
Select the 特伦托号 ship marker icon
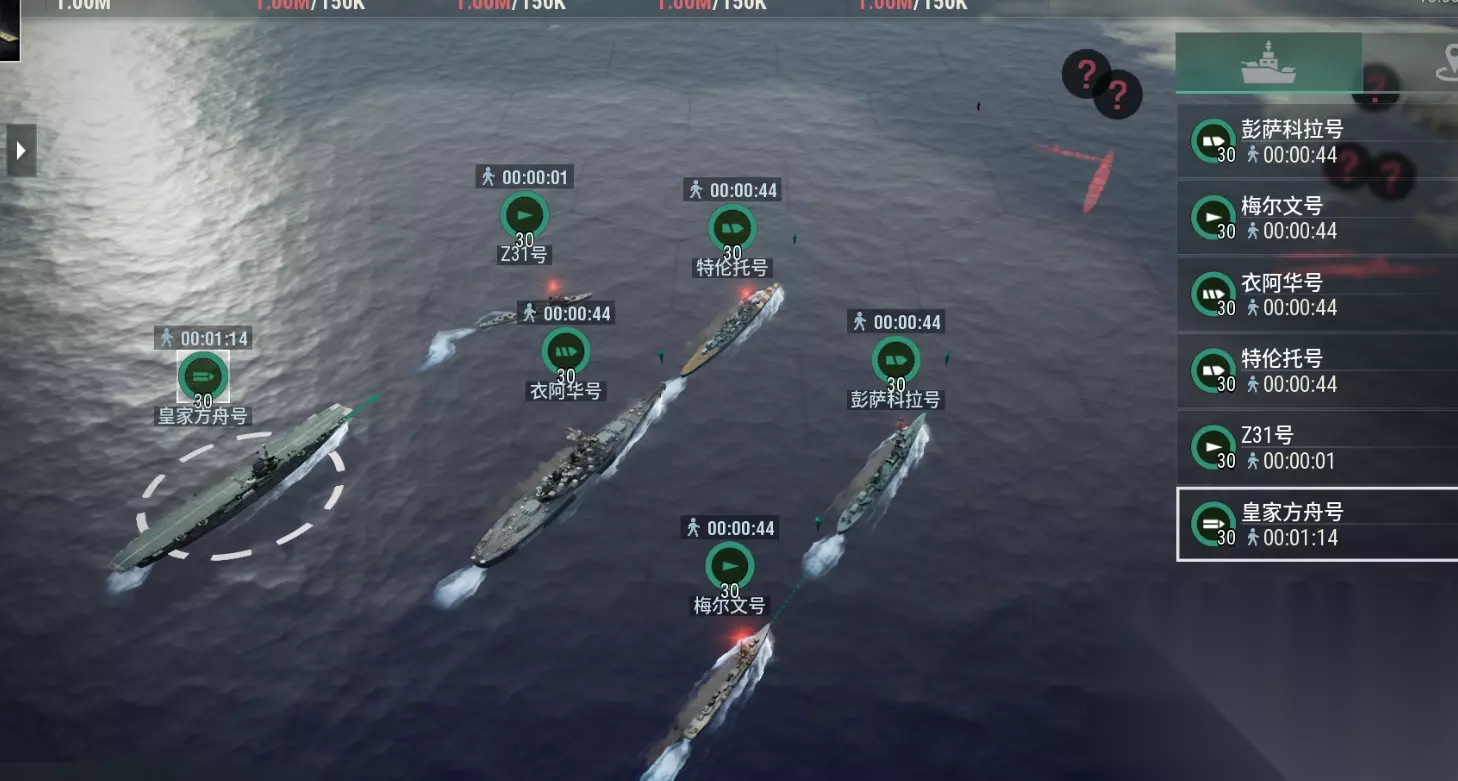click(x=732, y=228)
